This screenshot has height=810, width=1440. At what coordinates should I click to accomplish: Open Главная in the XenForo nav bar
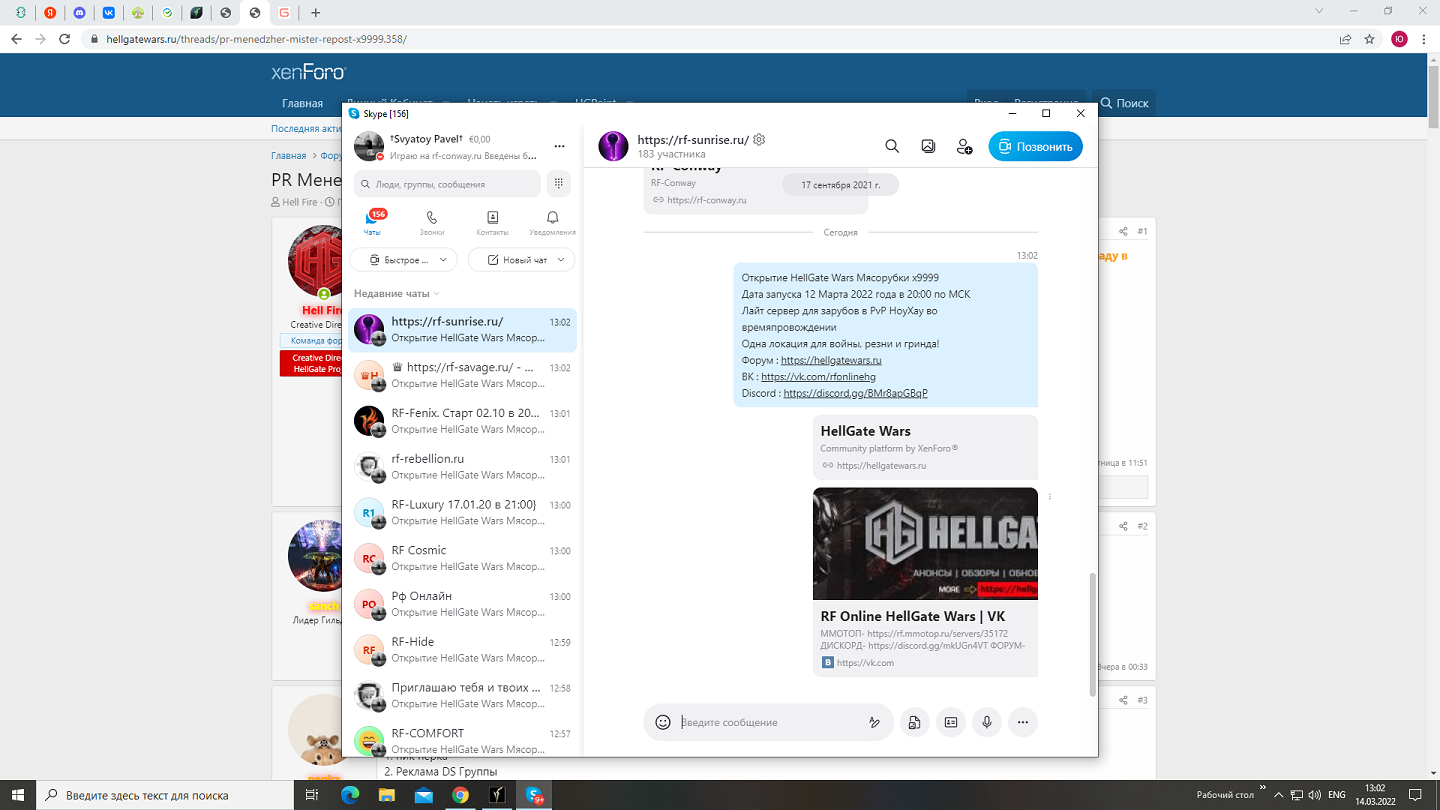[x=302, y=103]
